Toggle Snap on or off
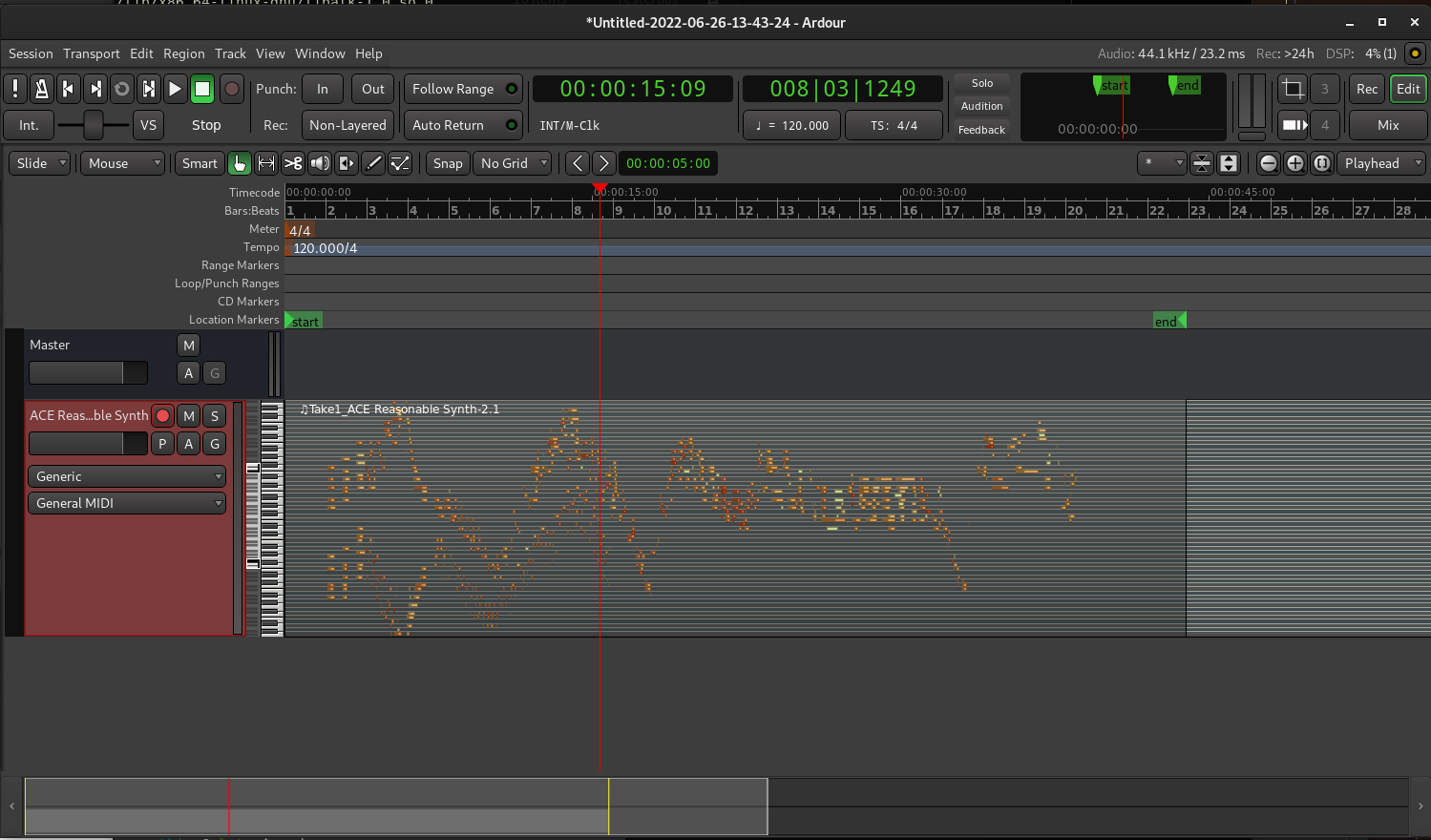Viewport: 1431px width, 840px height. pyautogui.click(x=448, y=163)
